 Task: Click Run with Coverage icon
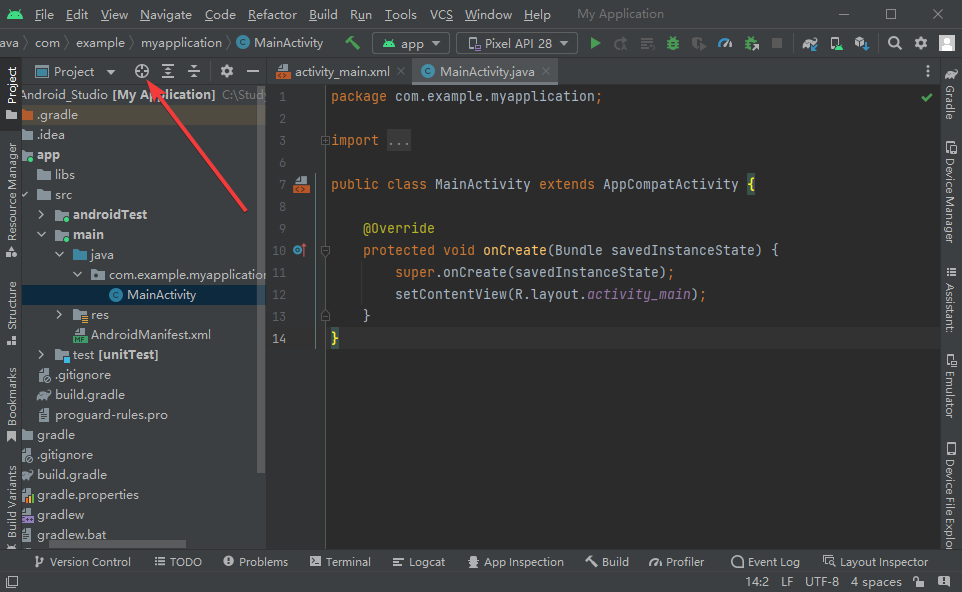[x=698, y=44]
